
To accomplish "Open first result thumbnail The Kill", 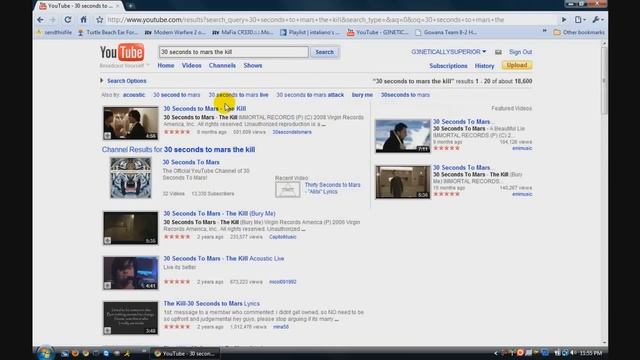I will pyautogui.click(x=131, y=123).
